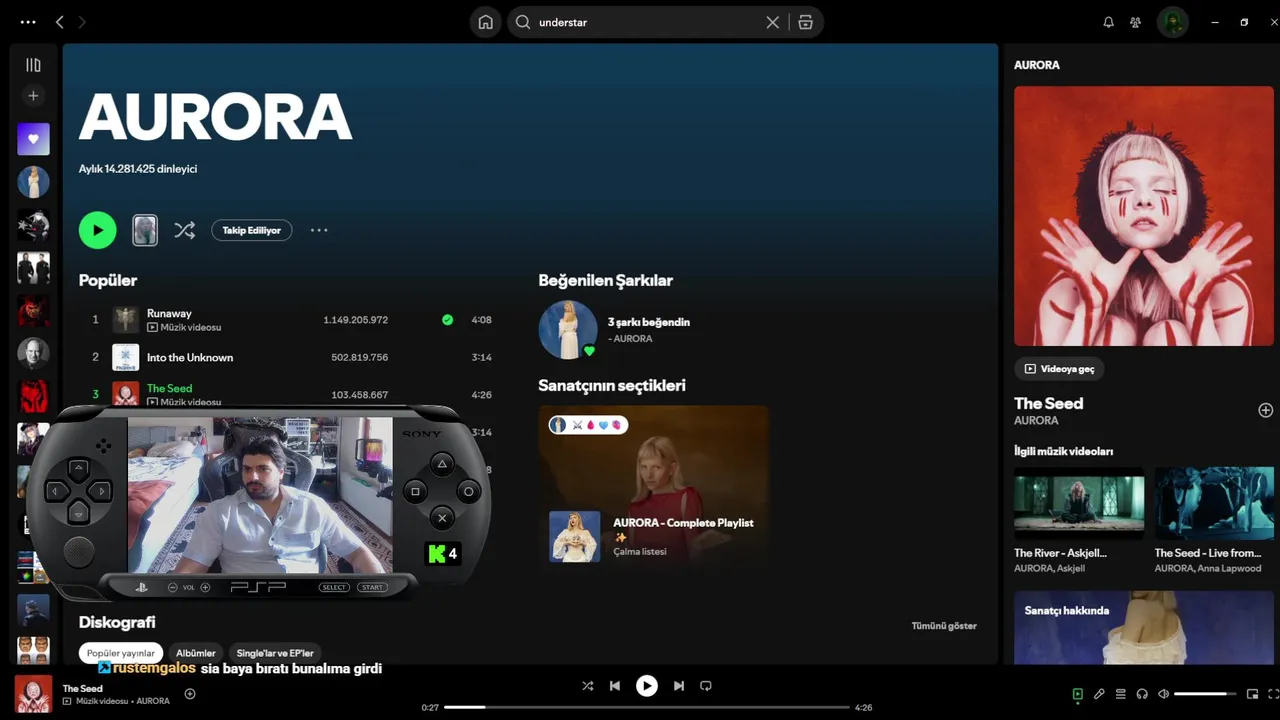Open connect to a device icon

point(1142,694)
